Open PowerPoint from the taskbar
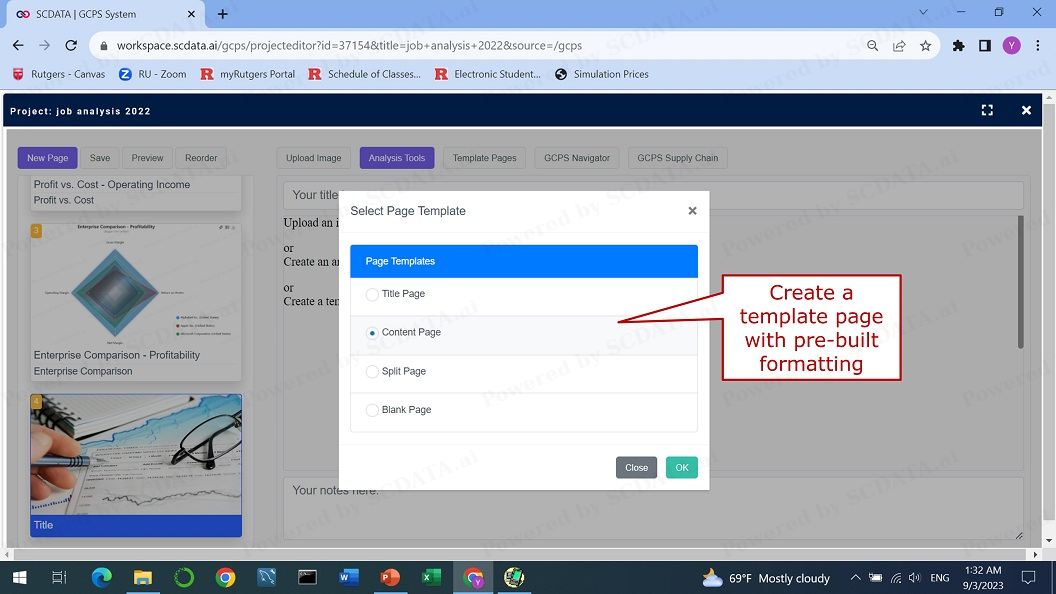 coord(389,577)
